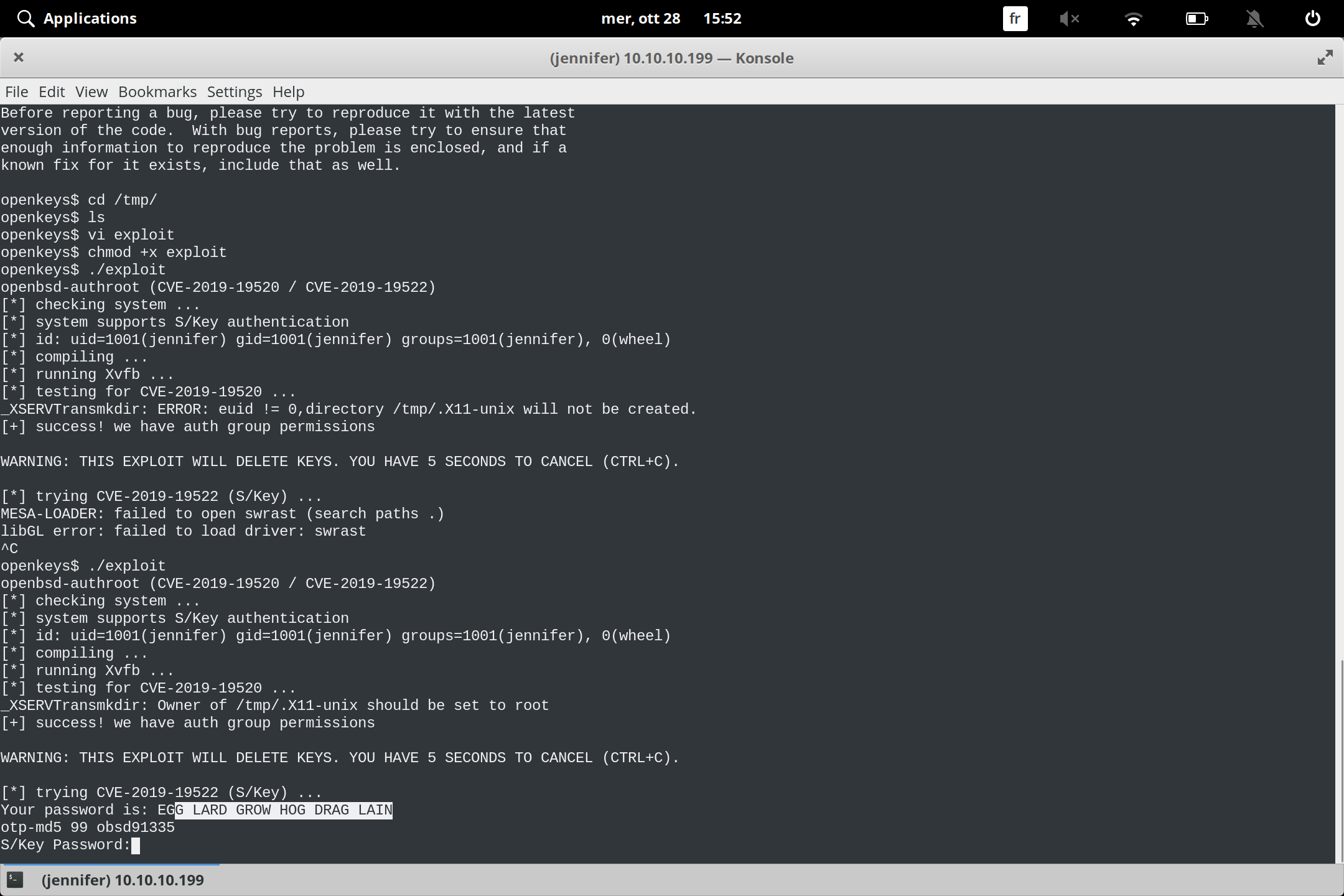Viewport: 1344px width, 896px height.
Task: Select the (jennifer) 10.10.10.199 session tab
Action: coord(123,879)
